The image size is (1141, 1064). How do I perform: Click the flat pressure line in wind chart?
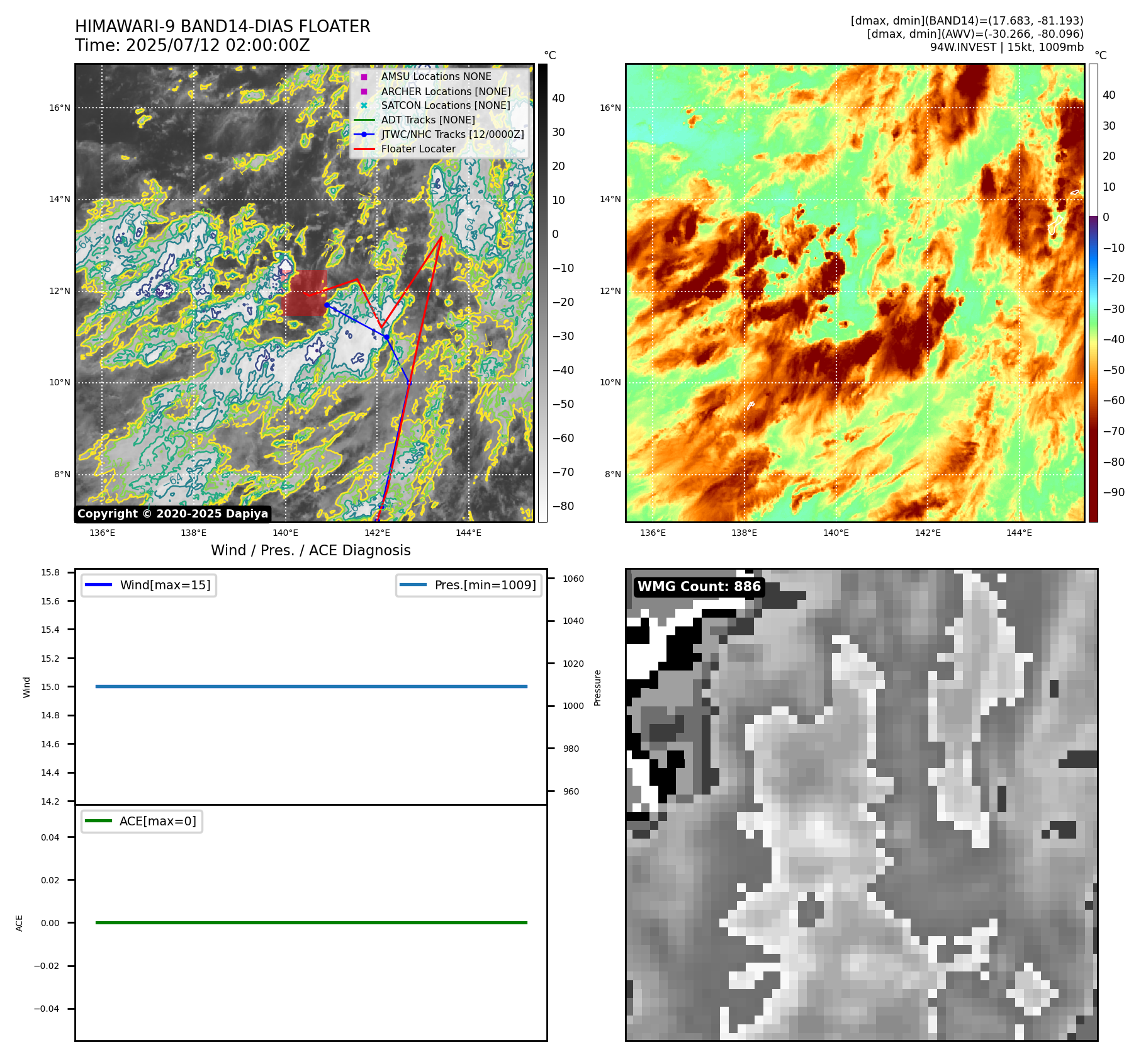pyautogui.click(x=311, y=686)
